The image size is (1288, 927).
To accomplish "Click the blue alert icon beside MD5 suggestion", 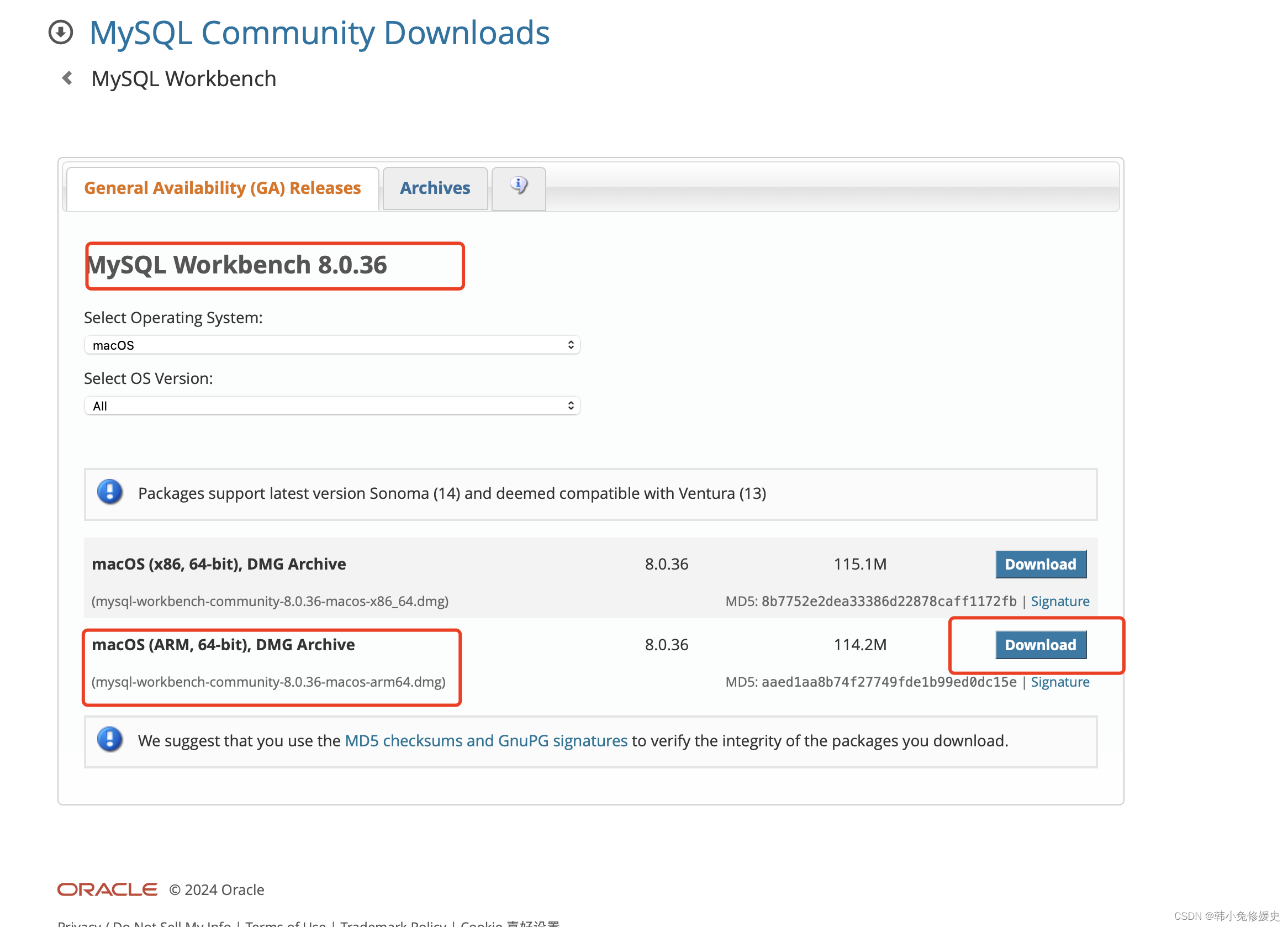I will pyautogui.click(x=110, y=740).
